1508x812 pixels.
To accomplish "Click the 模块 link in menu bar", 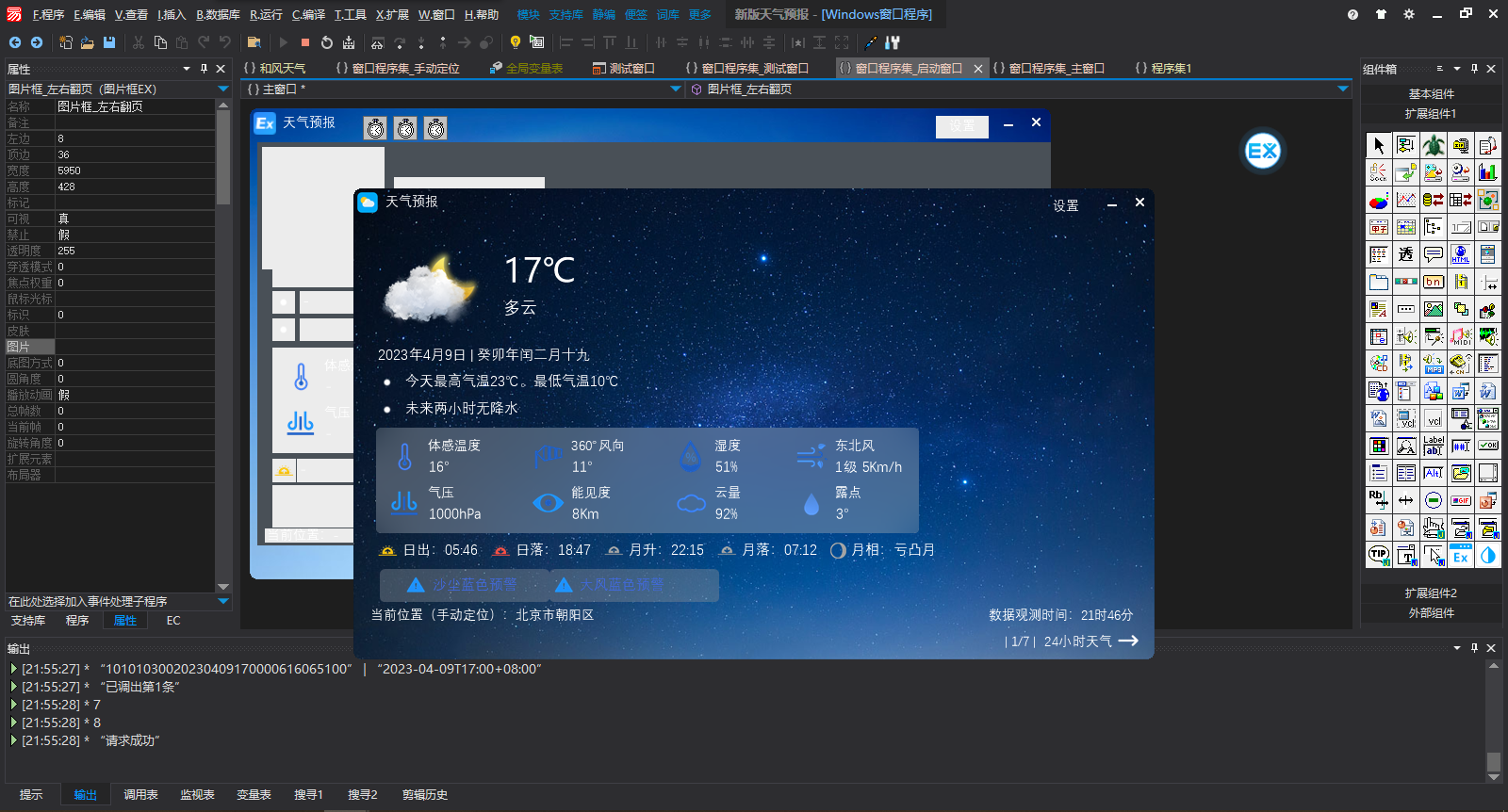I will (x=528, y=14).
